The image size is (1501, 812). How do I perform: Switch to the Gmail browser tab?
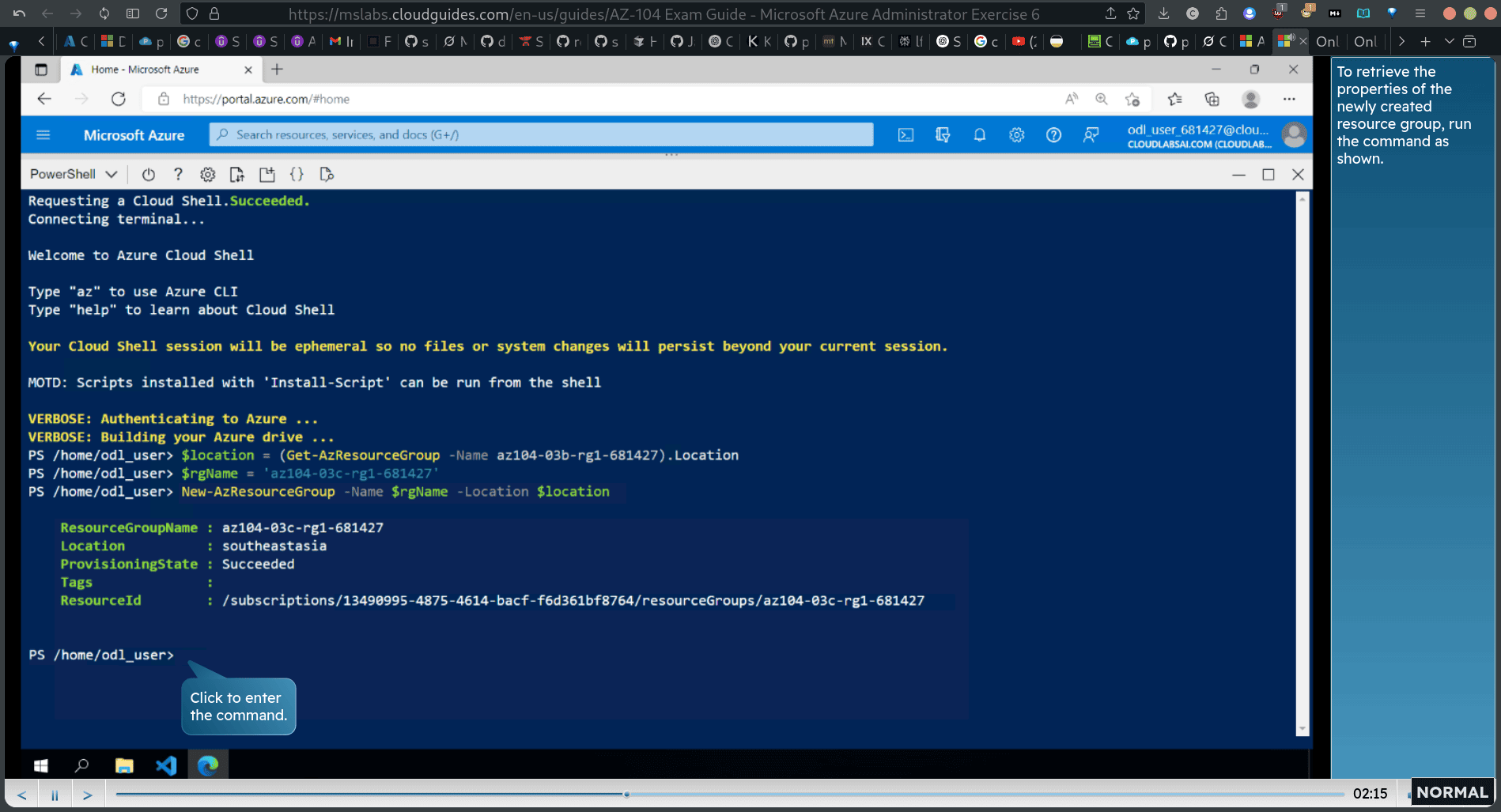tap(341, 41)
